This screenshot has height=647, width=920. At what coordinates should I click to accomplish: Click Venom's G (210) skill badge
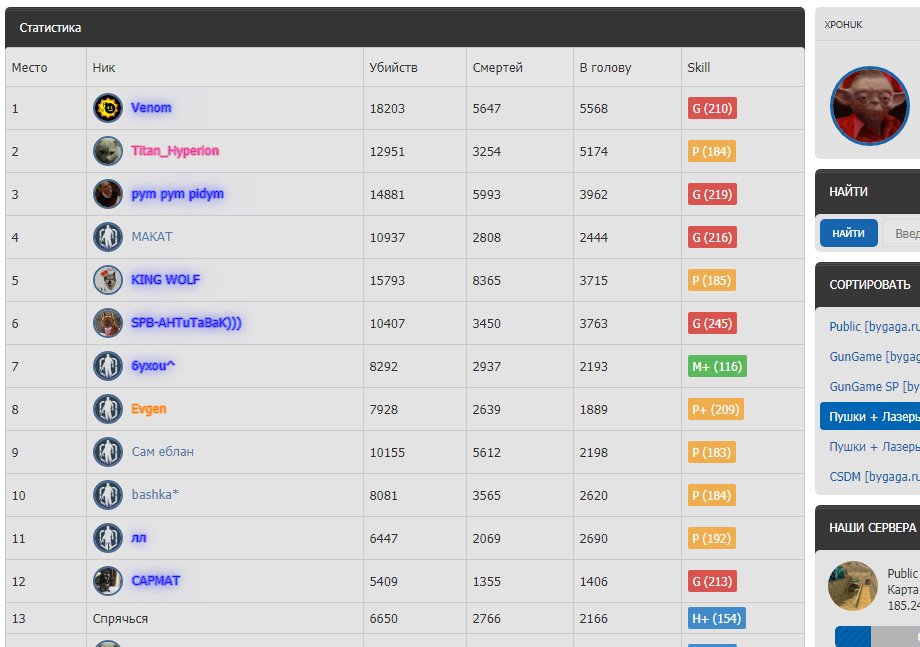(712, 109)
